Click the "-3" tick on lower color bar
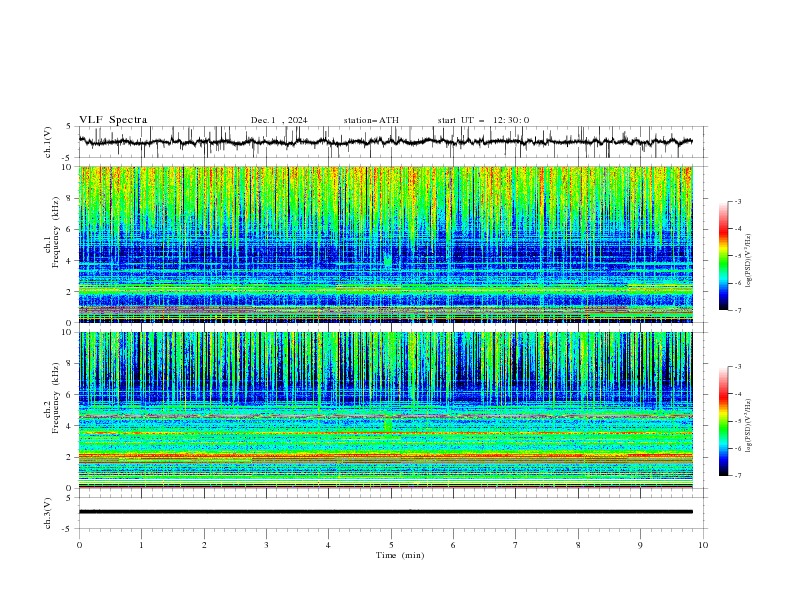This screenshot has height=612, width=792. 738,367
